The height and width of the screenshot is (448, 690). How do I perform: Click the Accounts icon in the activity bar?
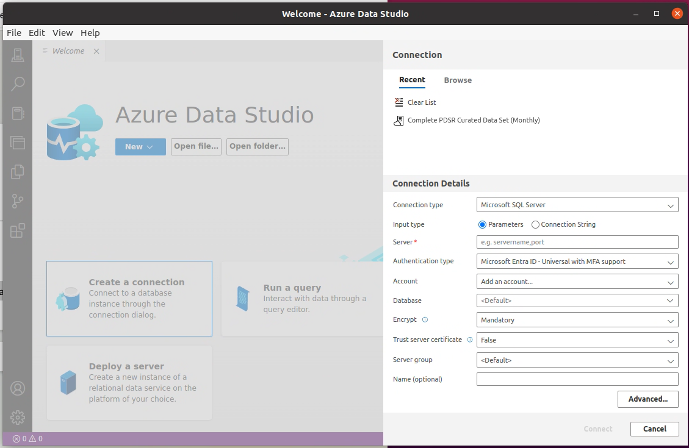(x=17, y=388)
